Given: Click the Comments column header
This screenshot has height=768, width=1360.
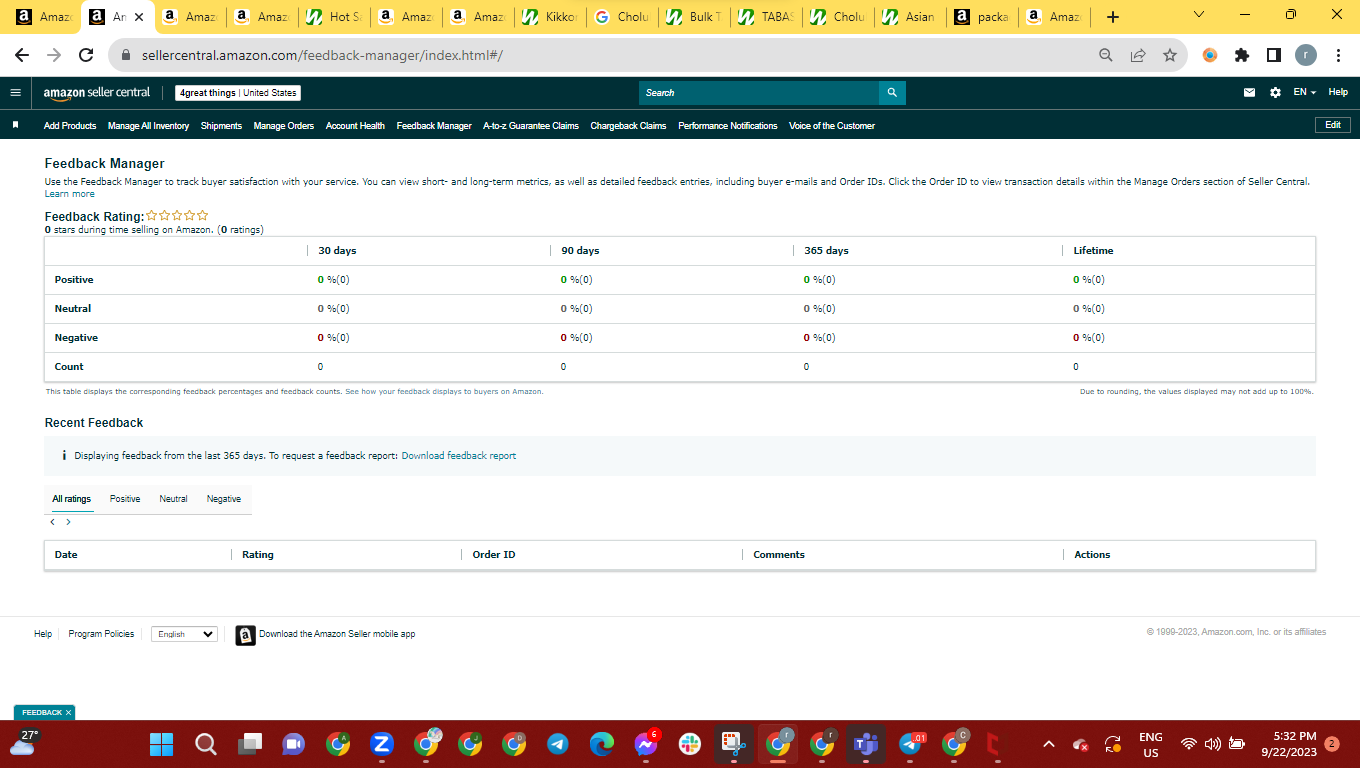Looking at the screenshot, I should pyautogui.click(x=779, y=555).
